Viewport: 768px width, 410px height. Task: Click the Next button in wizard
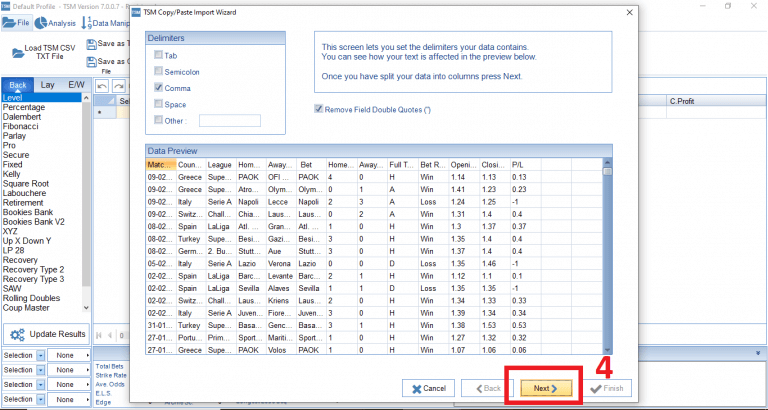pyautogui.click(x=544, y=387)
